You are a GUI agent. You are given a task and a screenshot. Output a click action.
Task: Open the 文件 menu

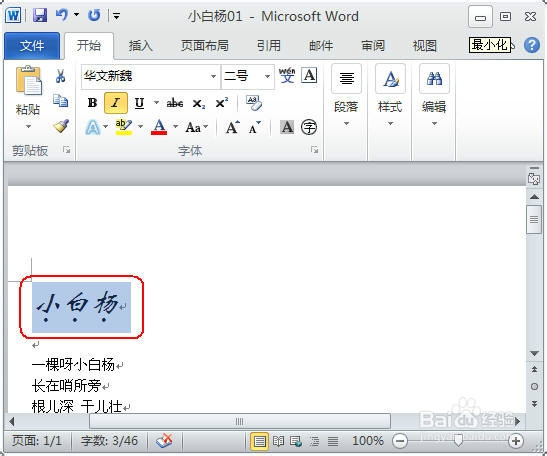32,45
